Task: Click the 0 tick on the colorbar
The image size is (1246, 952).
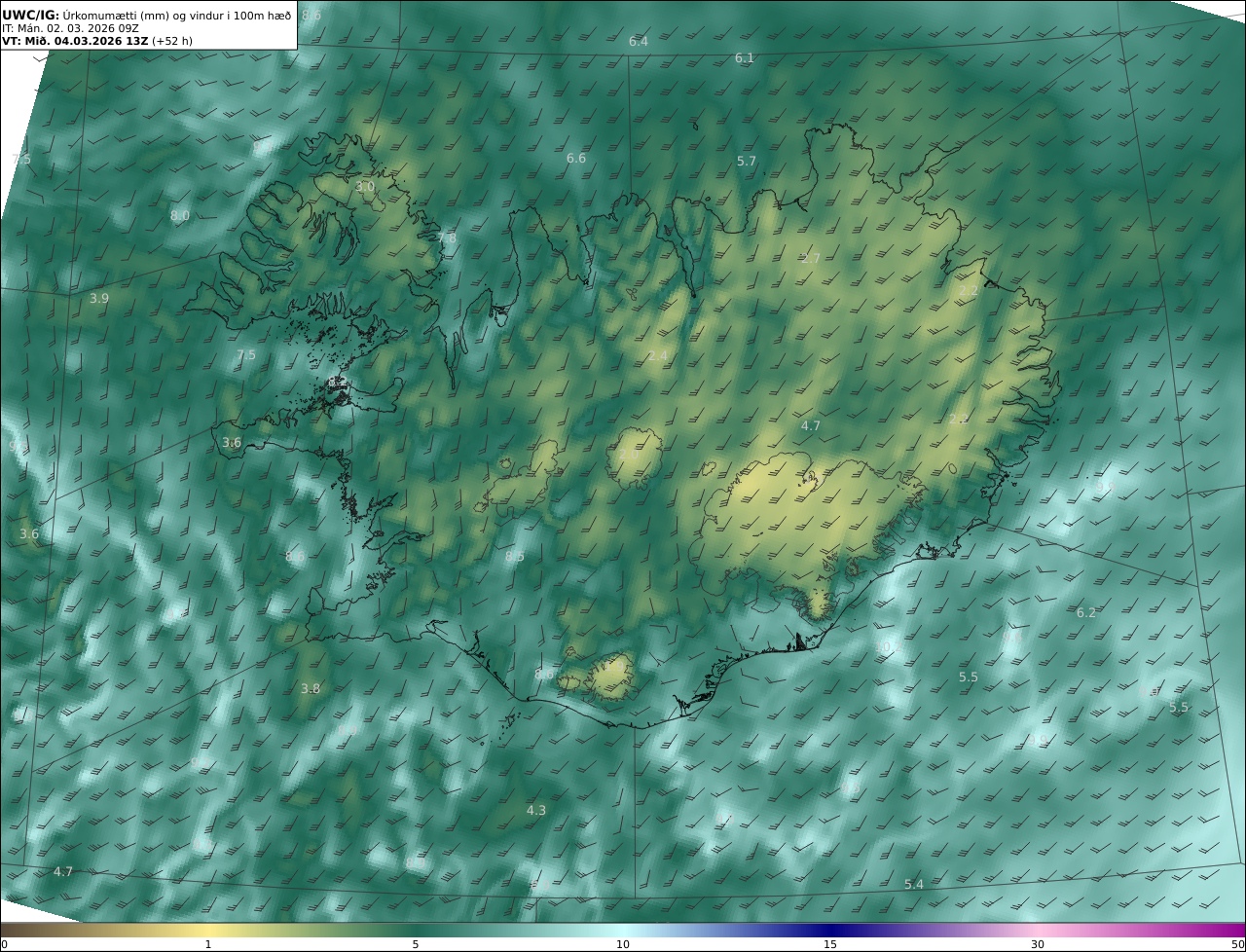Action: tap(4, 944)
